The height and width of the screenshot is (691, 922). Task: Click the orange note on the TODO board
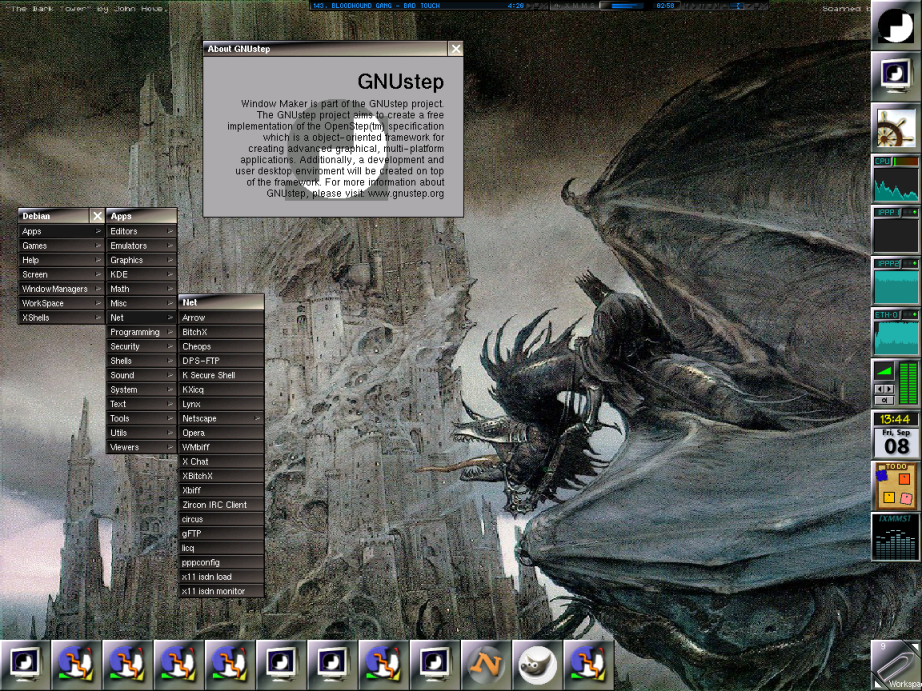click(x=904, y=479)
